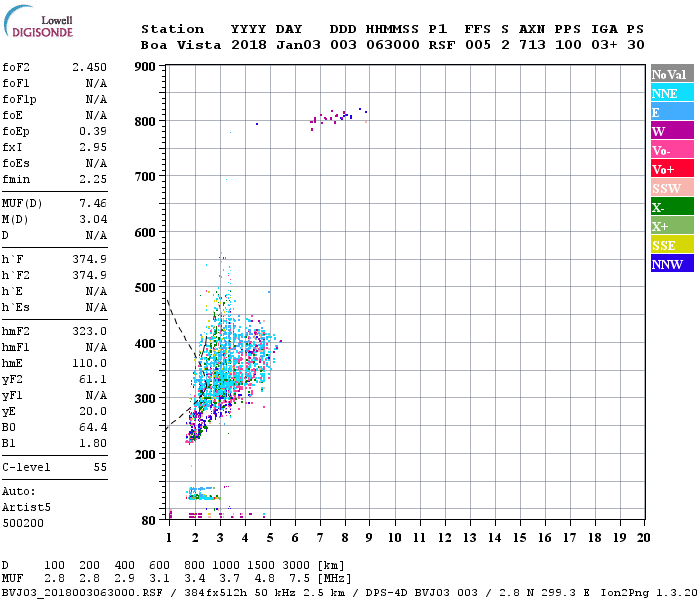Click the 80 km y-axis label

149,521
